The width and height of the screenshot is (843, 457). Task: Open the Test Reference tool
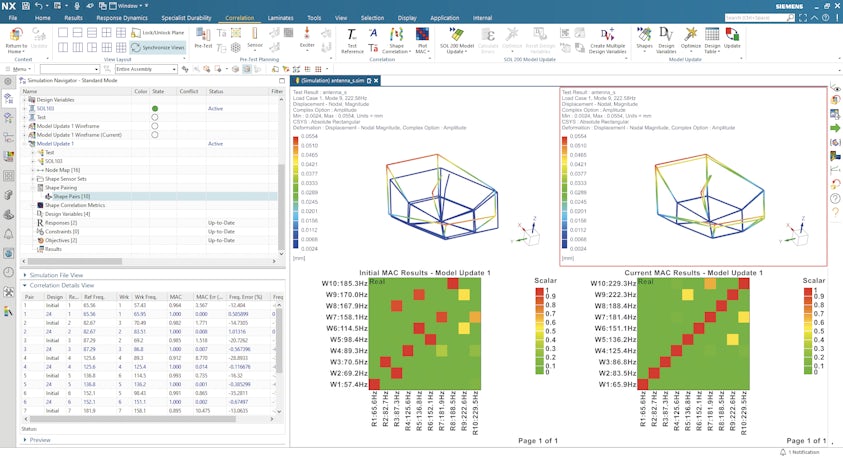(x=352, y=40)
